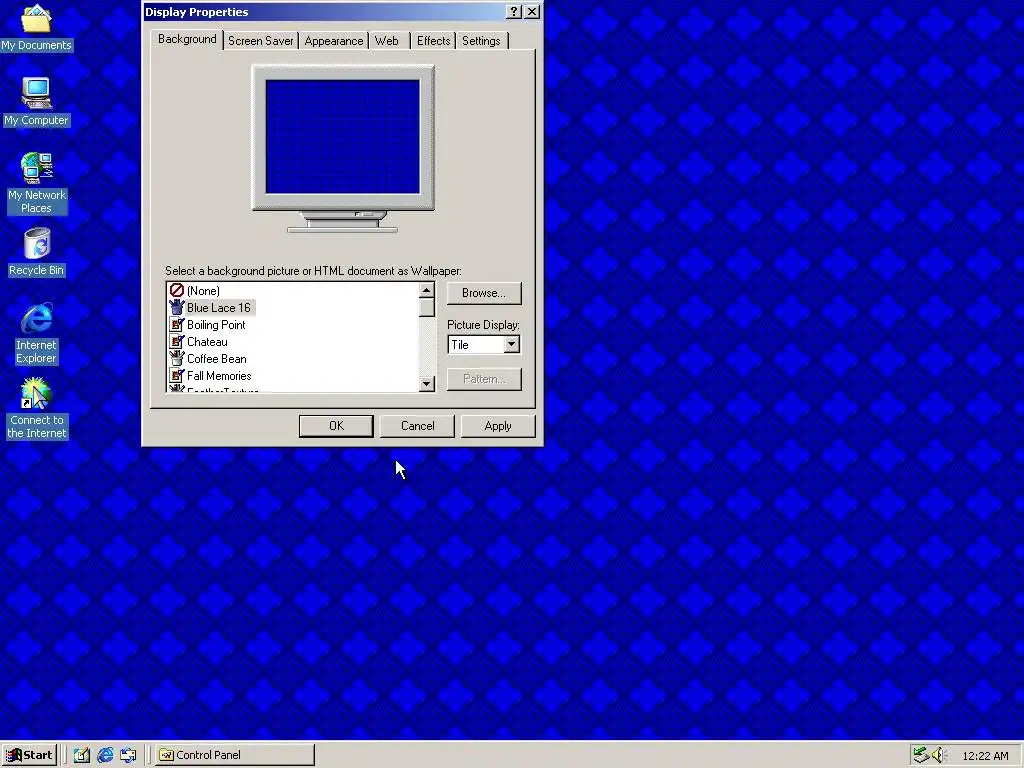This screenshot has height=768, width=1024.
Task: Click the Cancel button
Action: point(417,426)
